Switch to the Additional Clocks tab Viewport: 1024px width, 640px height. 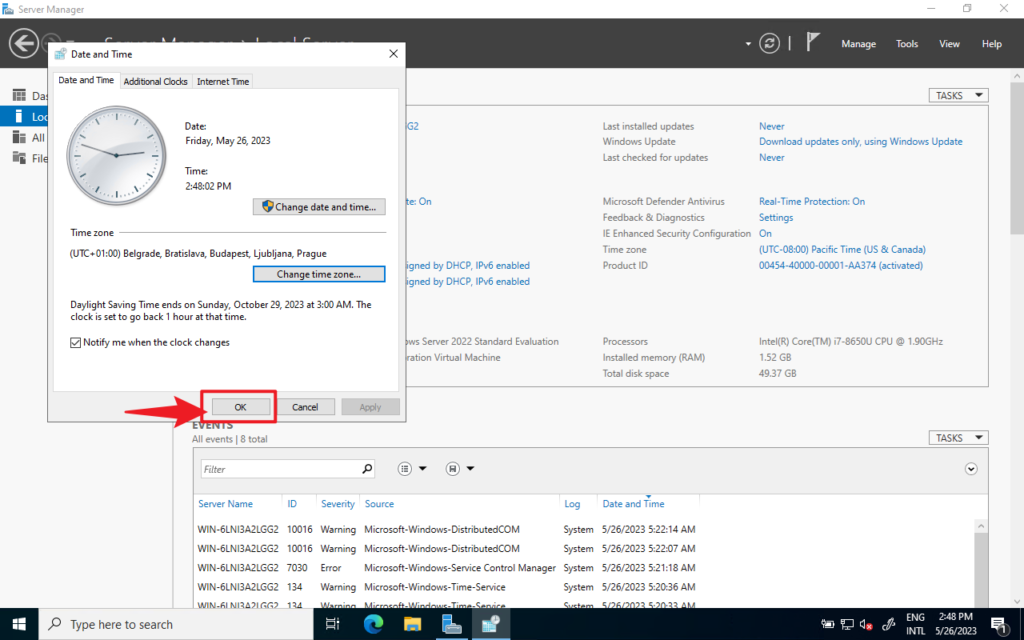pos(155,81)
